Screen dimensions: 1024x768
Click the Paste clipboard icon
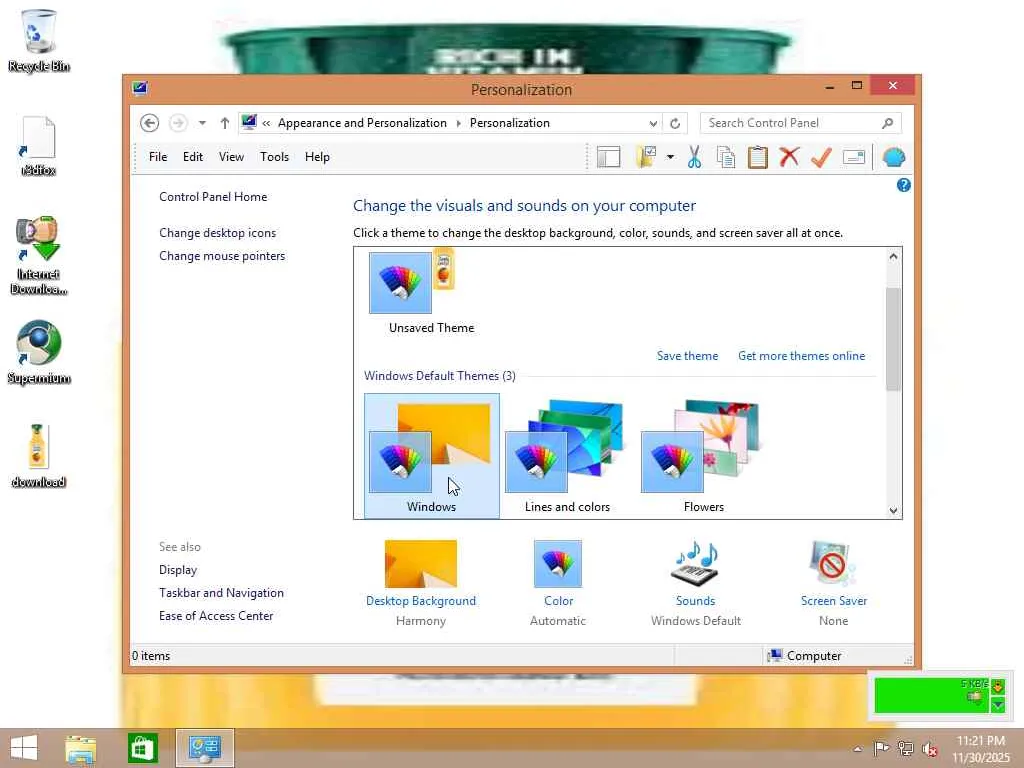coord(758,157)
